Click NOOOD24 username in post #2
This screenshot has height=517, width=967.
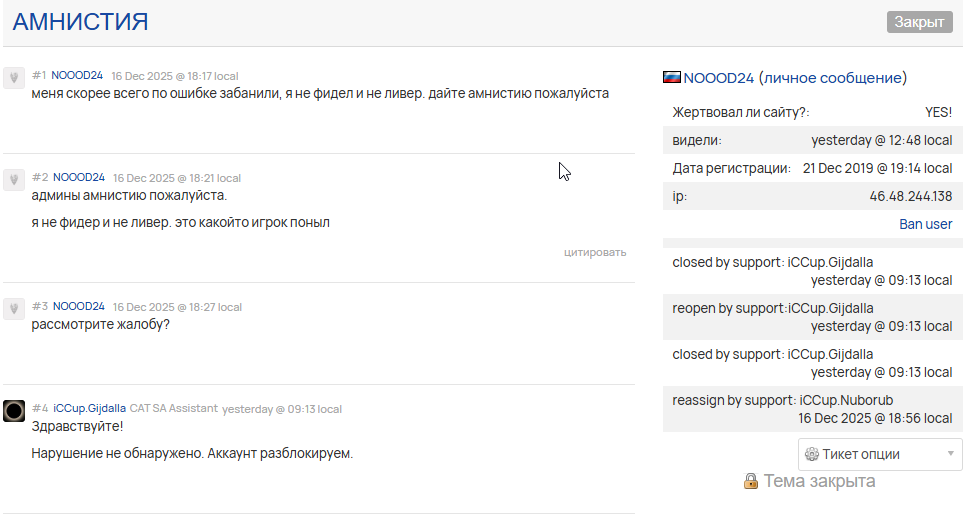point(79,177)
